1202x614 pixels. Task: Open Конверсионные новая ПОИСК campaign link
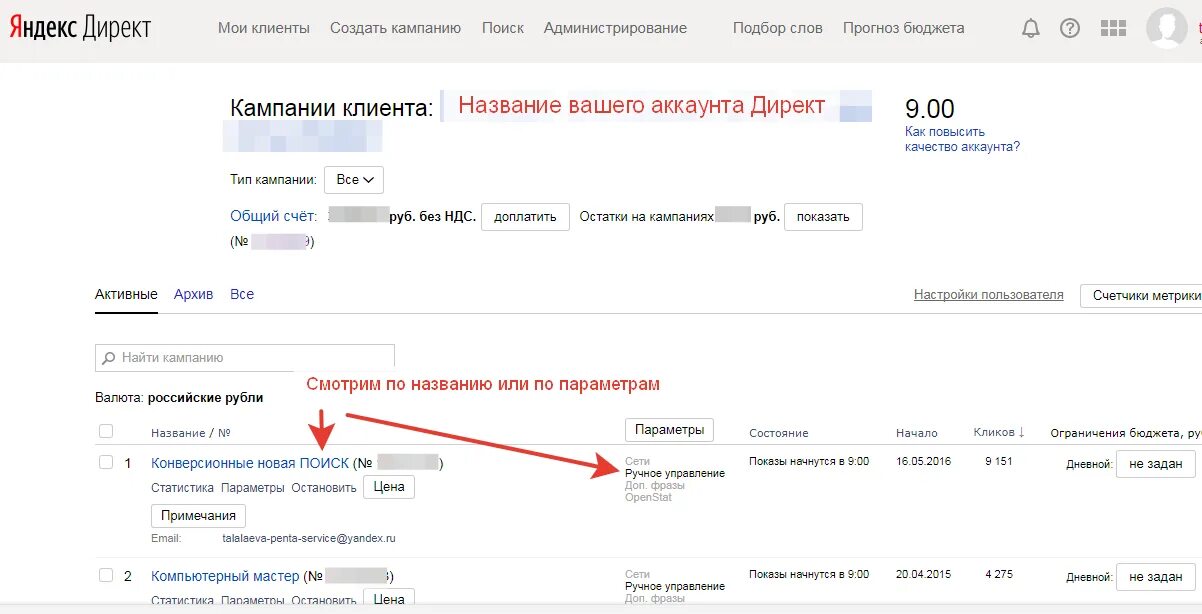pos(250,463)
